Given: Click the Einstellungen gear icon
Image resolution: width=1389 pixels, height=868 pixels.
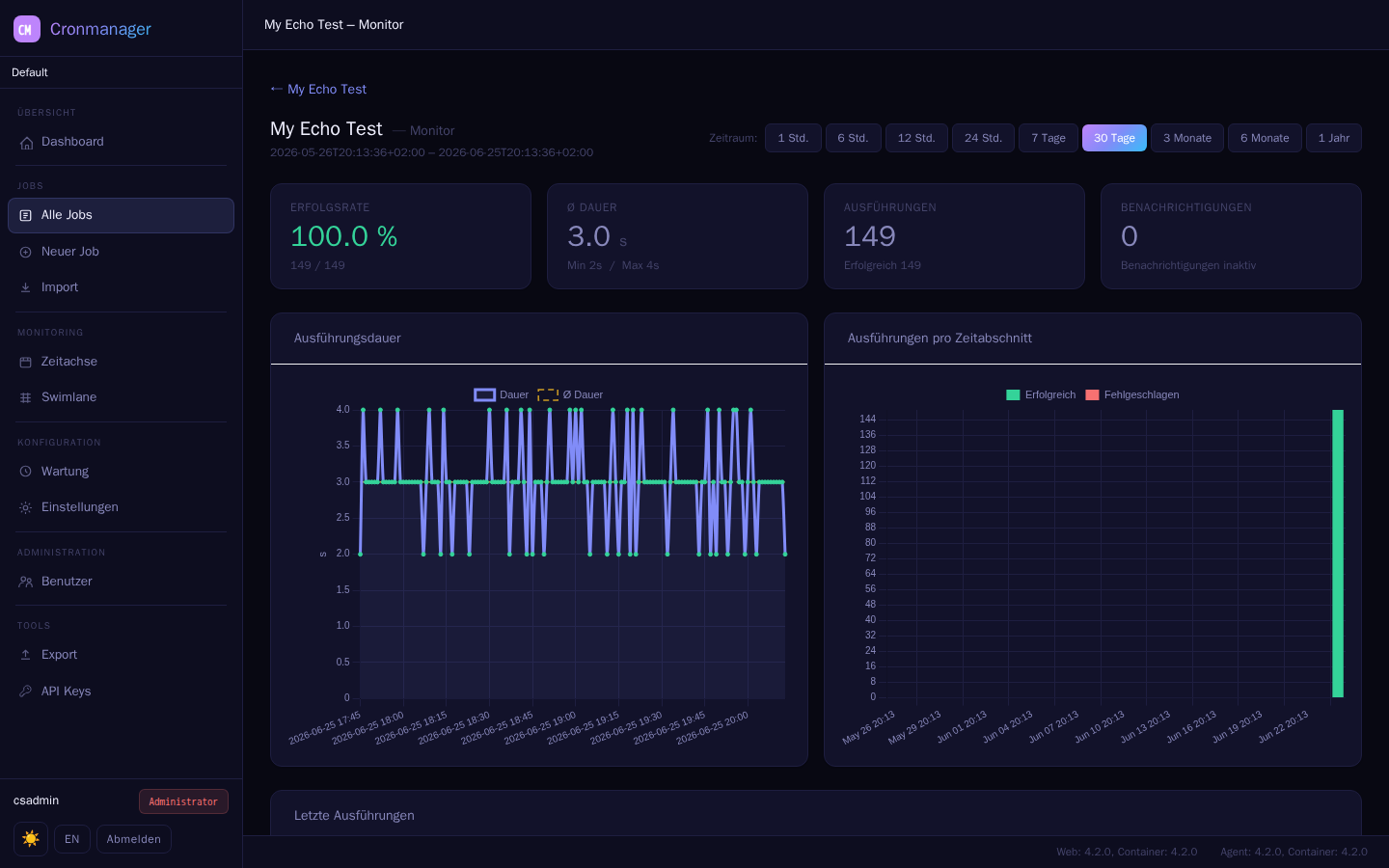Looking at the screenshot, I should point(26,508).
